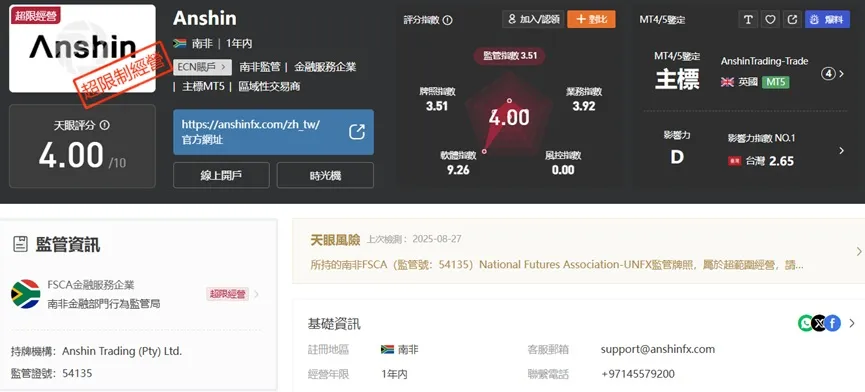Expand the 天眼風險 banner chevron
The width and height of the screenshot is (865, 392).
858,251
